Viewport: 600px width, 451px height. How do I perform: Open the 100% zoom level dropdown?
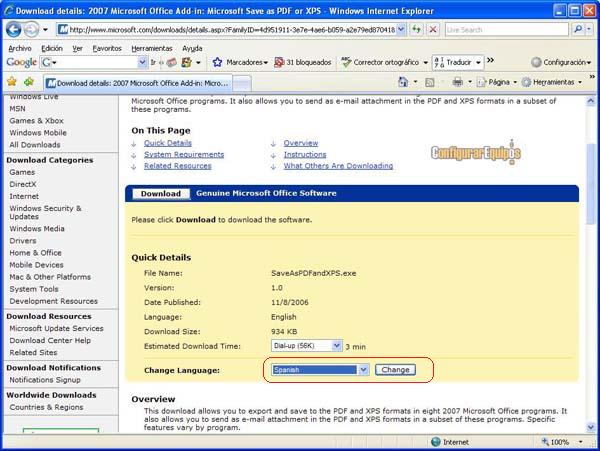(580, 442)
